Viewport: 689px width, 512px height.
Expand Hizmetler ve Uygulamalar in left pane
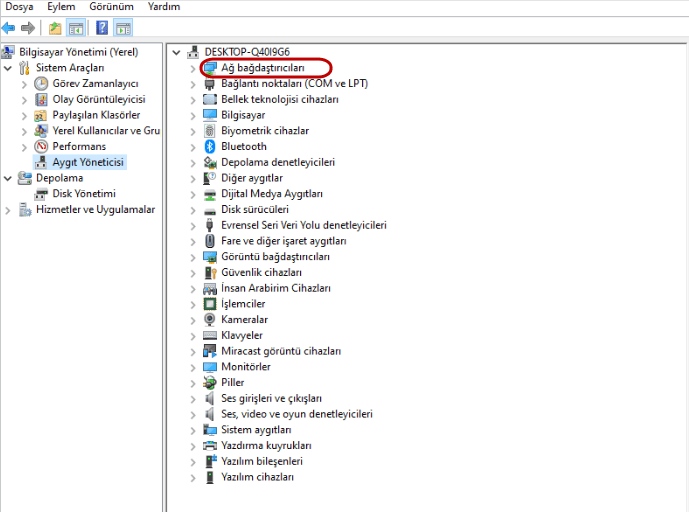[x=9, y=210]
